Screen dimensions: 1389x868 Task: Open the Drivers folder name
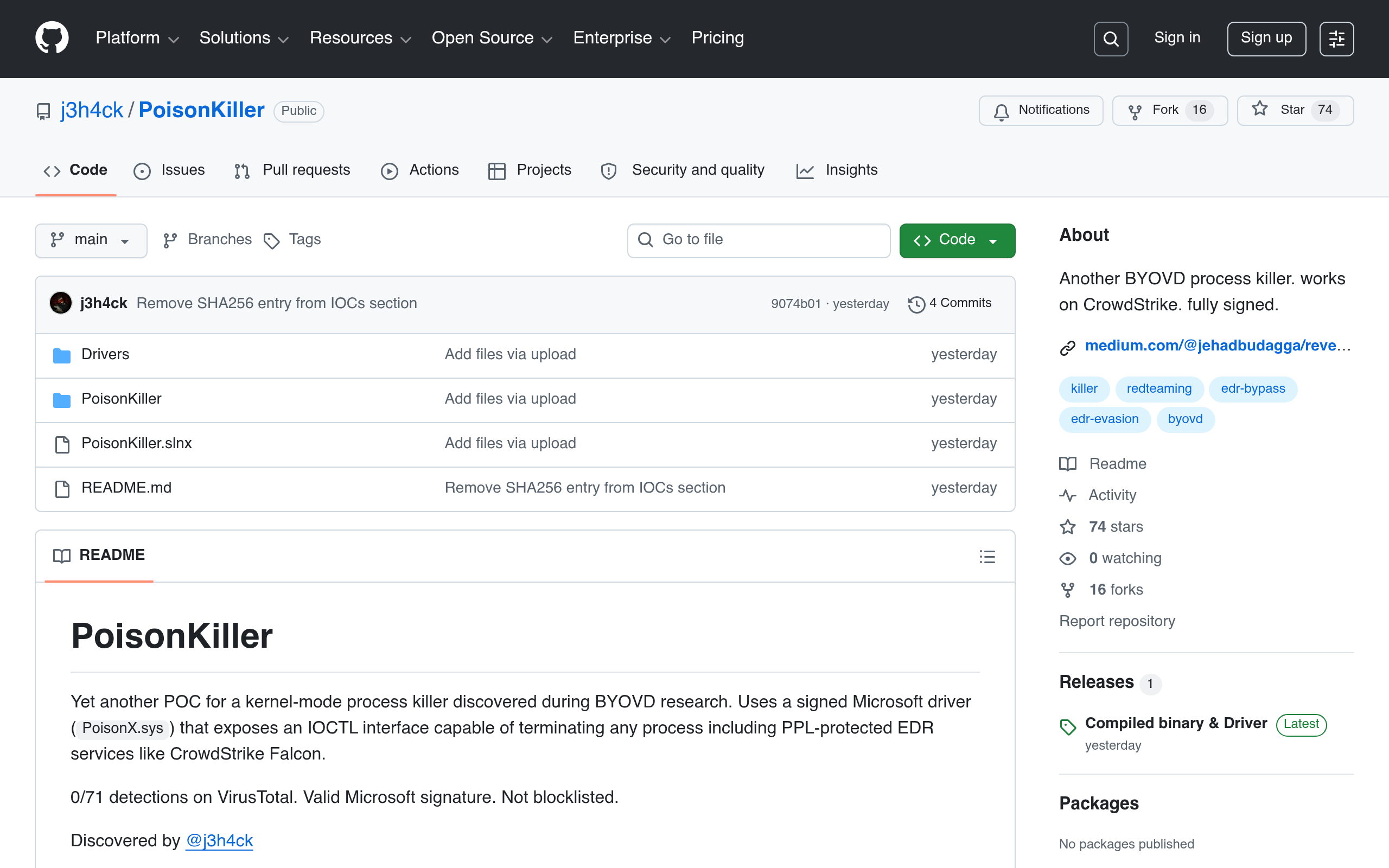(105, 355)
